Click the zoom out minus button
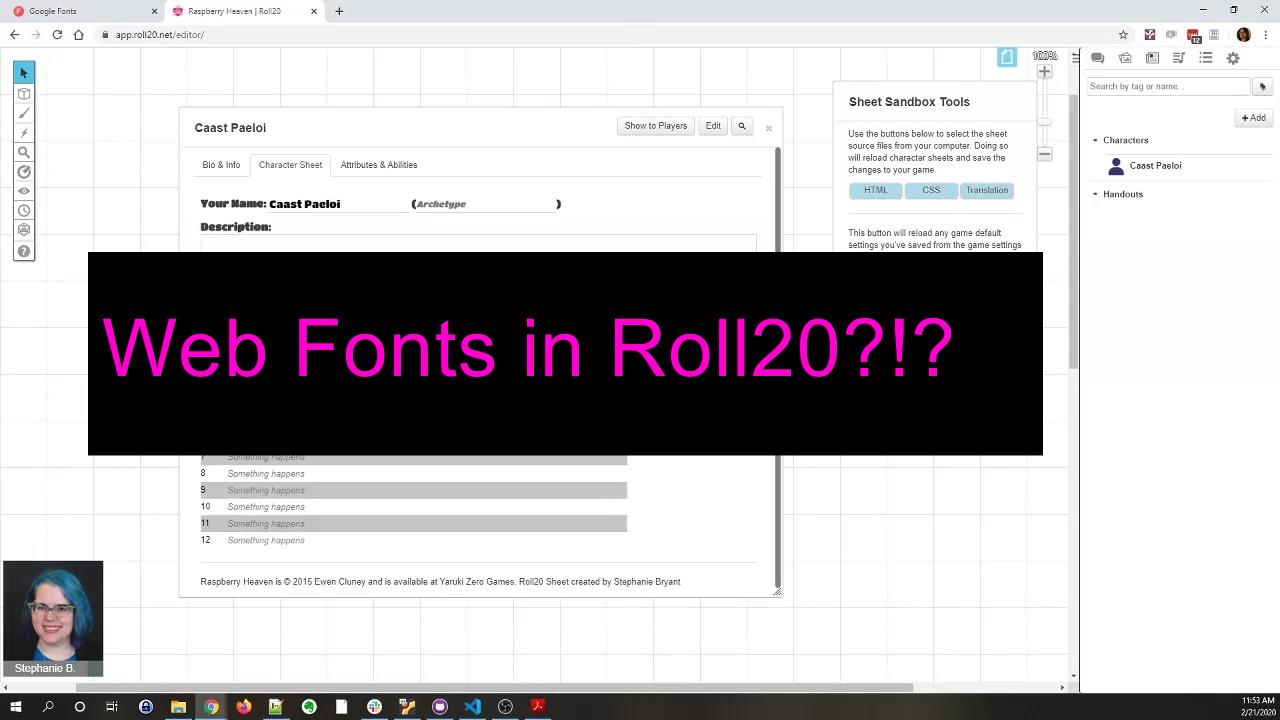Viewport: 1280px width, 720px height. coord(1044,154)
